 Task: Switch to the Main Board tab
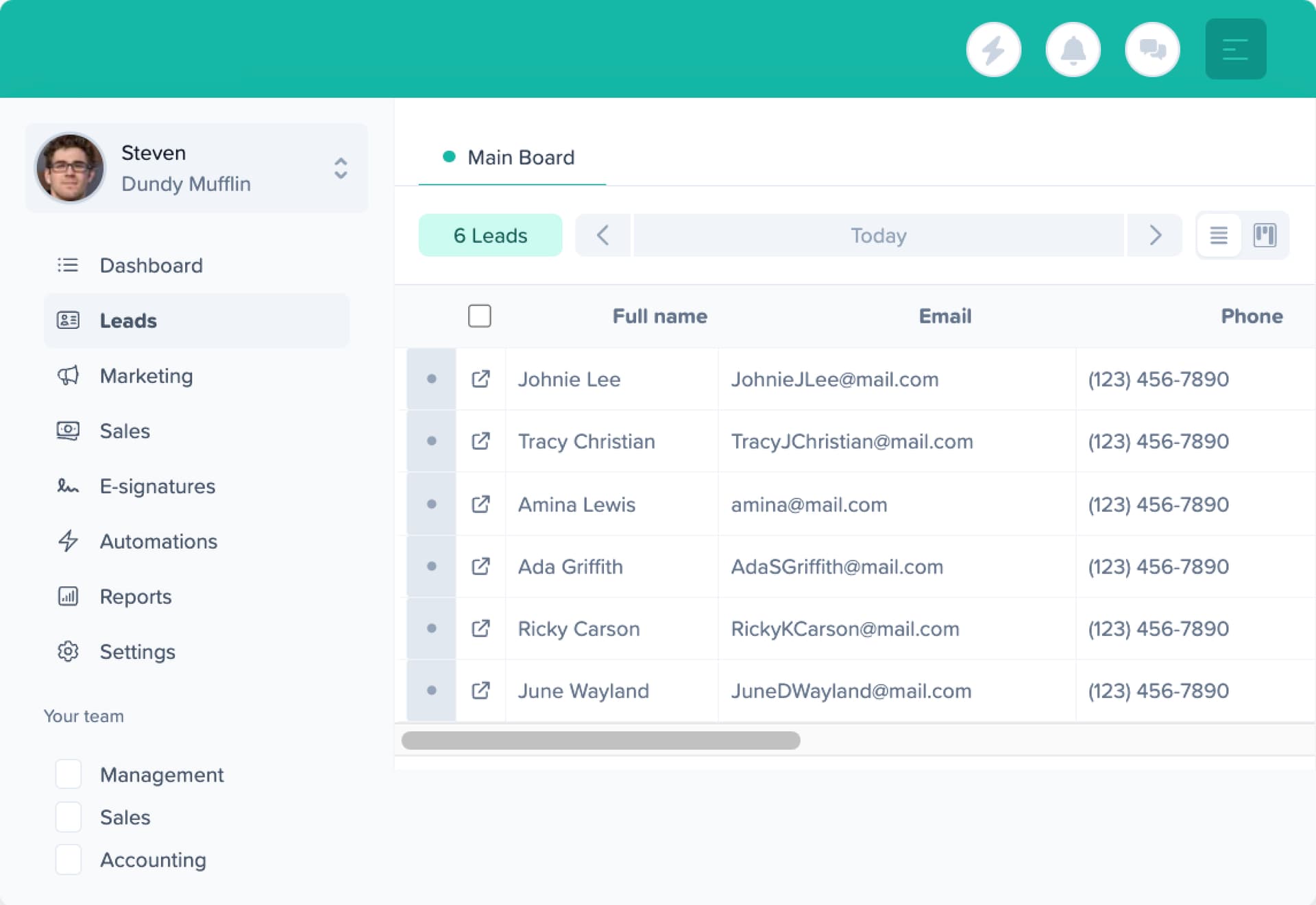520,158
